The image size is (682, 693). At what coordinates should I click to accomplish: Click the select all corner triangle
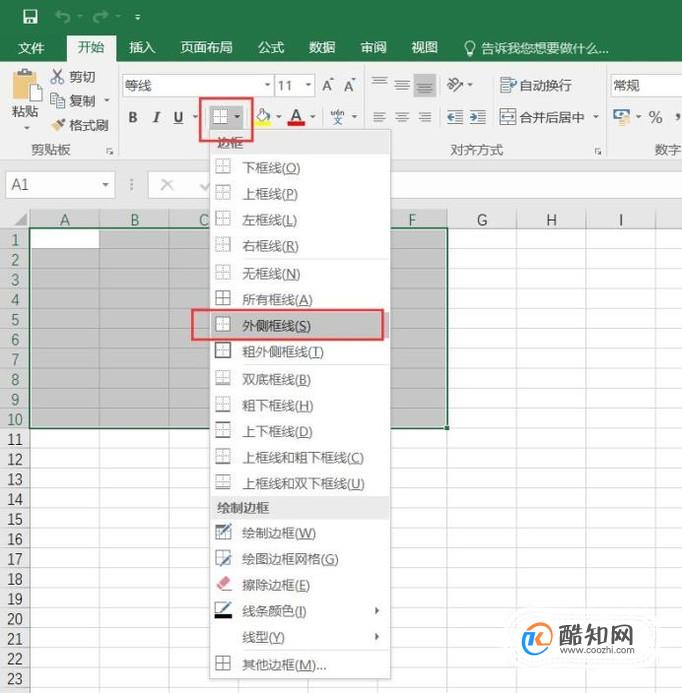tap(20, 219)
